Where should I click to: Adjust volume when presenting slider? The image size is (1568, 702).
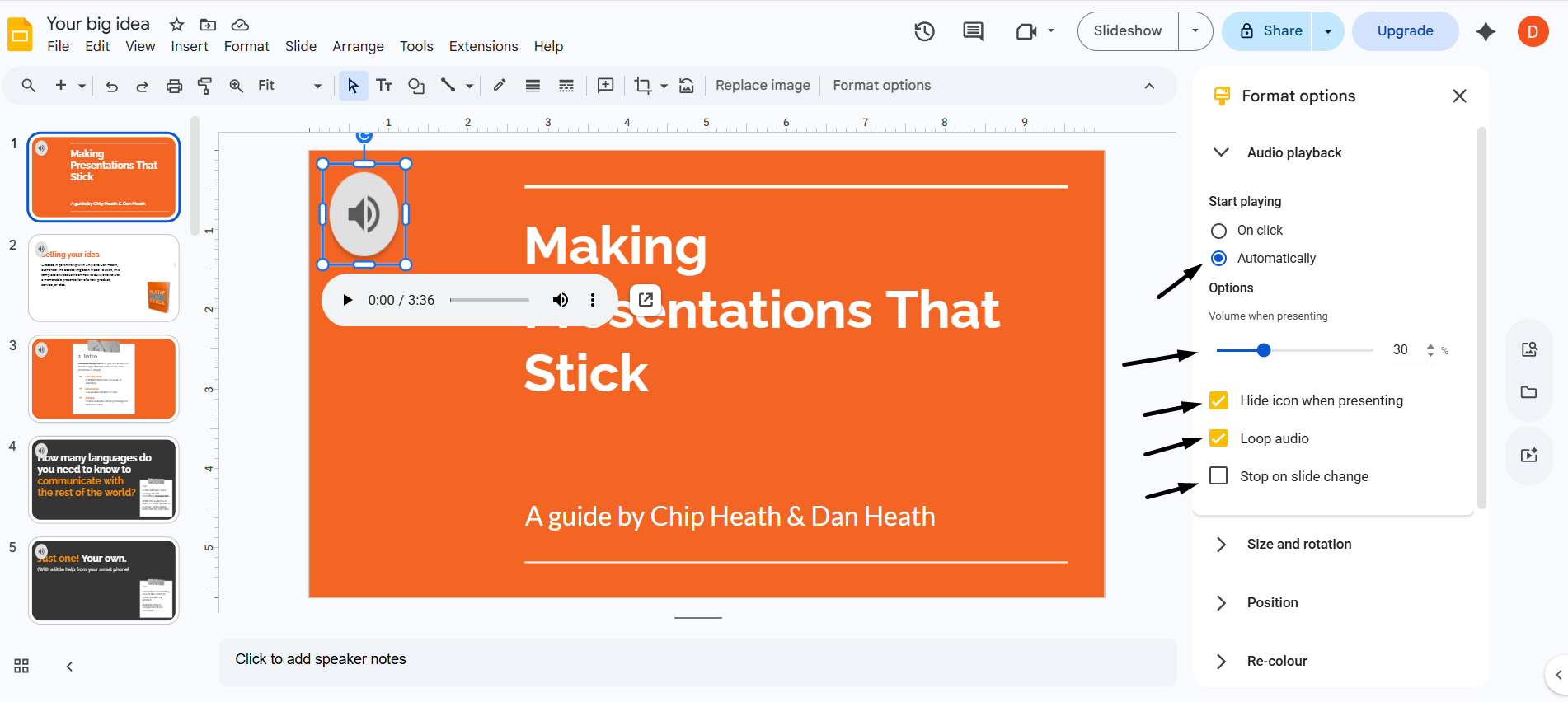pos(1294,350)
